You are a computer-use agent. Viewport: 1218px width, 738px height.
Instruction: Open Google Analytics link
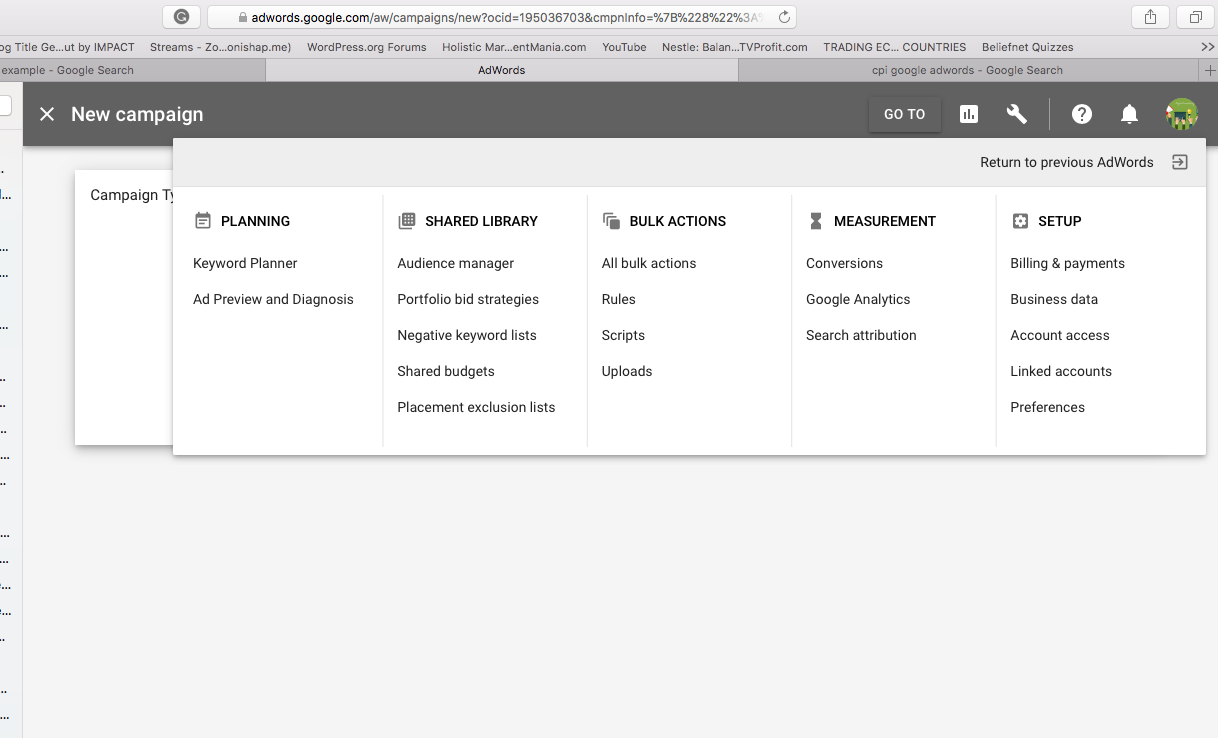858,299
